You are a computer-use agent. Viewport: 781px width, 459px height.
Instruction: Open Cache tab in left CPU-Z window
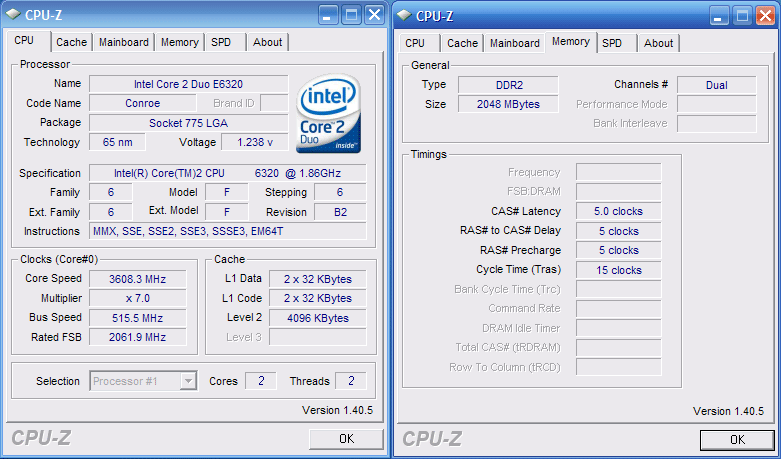71,42
